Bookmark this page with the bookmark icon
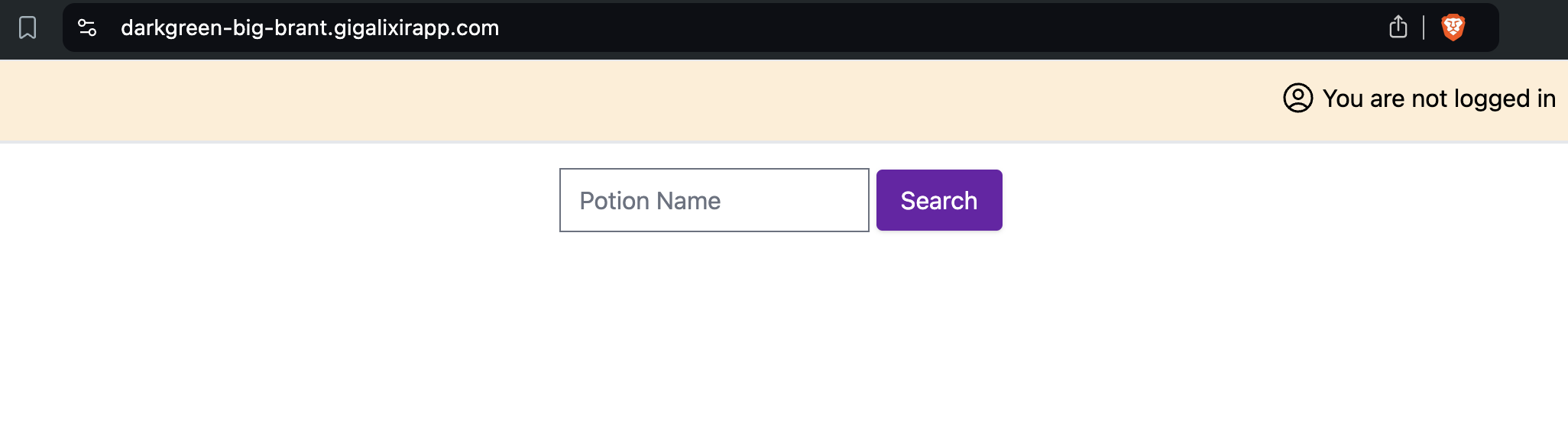This screenshot has height=443, width=1568. (28, 27)
